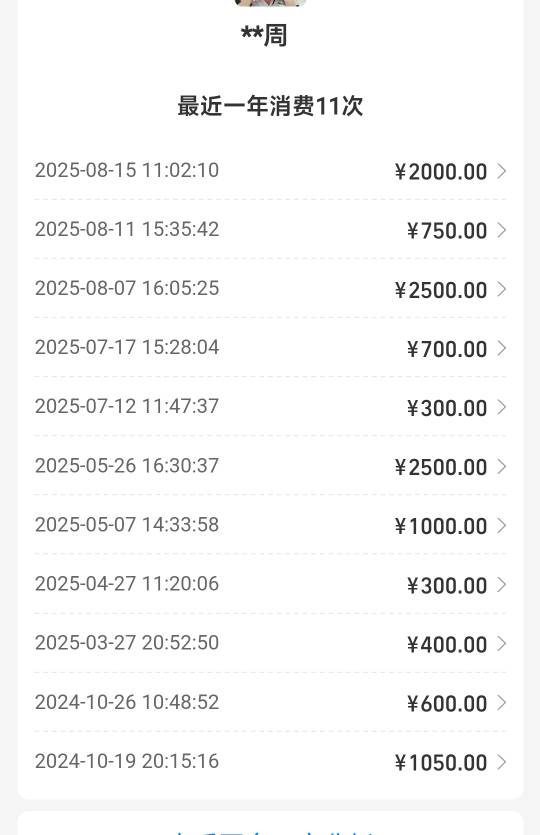Tap arrow on 2025-04-27 ¥300.00 row
540x835 pixels.
tap(501, 585)
